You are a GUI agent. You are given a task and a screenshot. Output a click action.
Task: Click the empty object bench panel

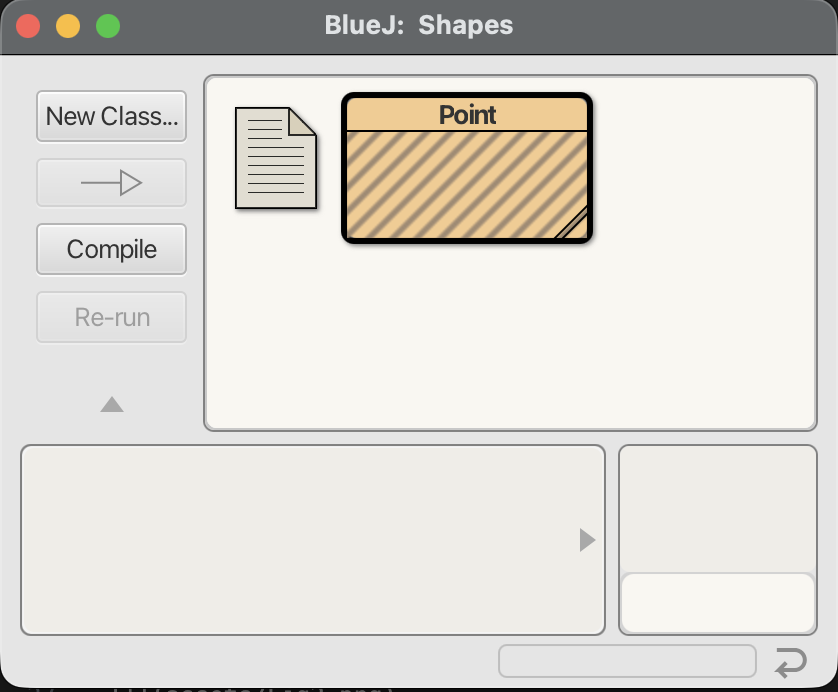coord(300,540)
